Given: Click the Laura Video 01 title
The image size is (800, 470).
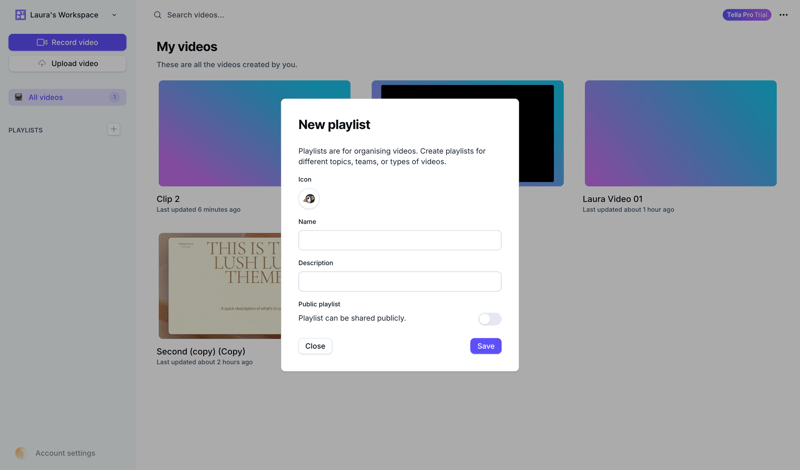Looking at the screenshot, I should [x=612, y=199].
